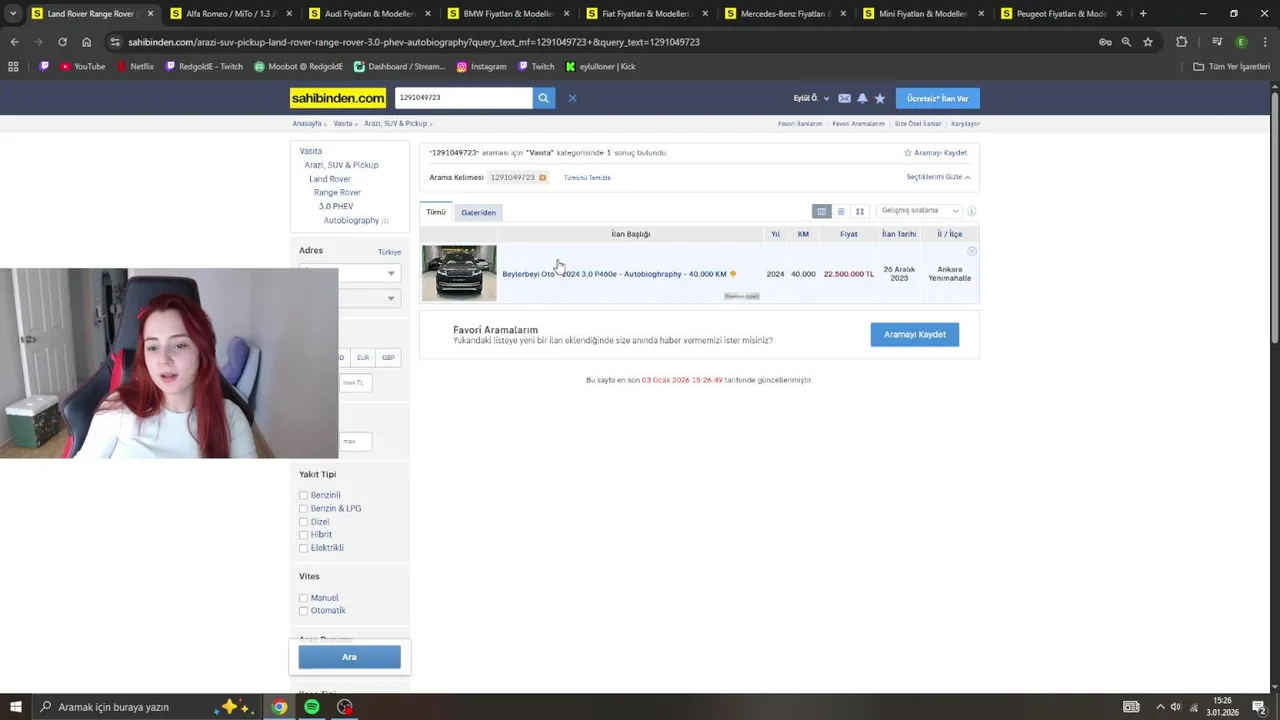Viewport: 1280px width, 720px height.
Task: Click the site search input field
Action: [463, 98]
